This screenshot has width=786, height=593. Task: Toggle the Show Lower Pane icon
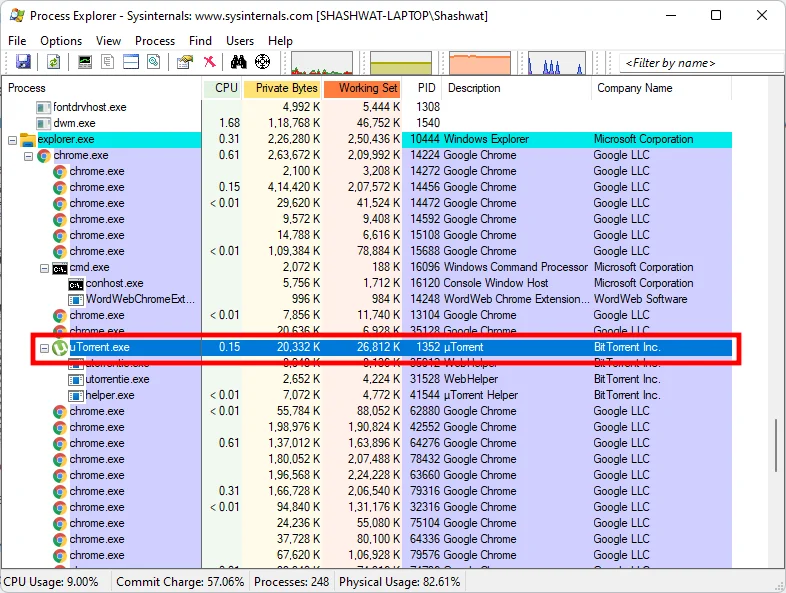coord(130,62)
